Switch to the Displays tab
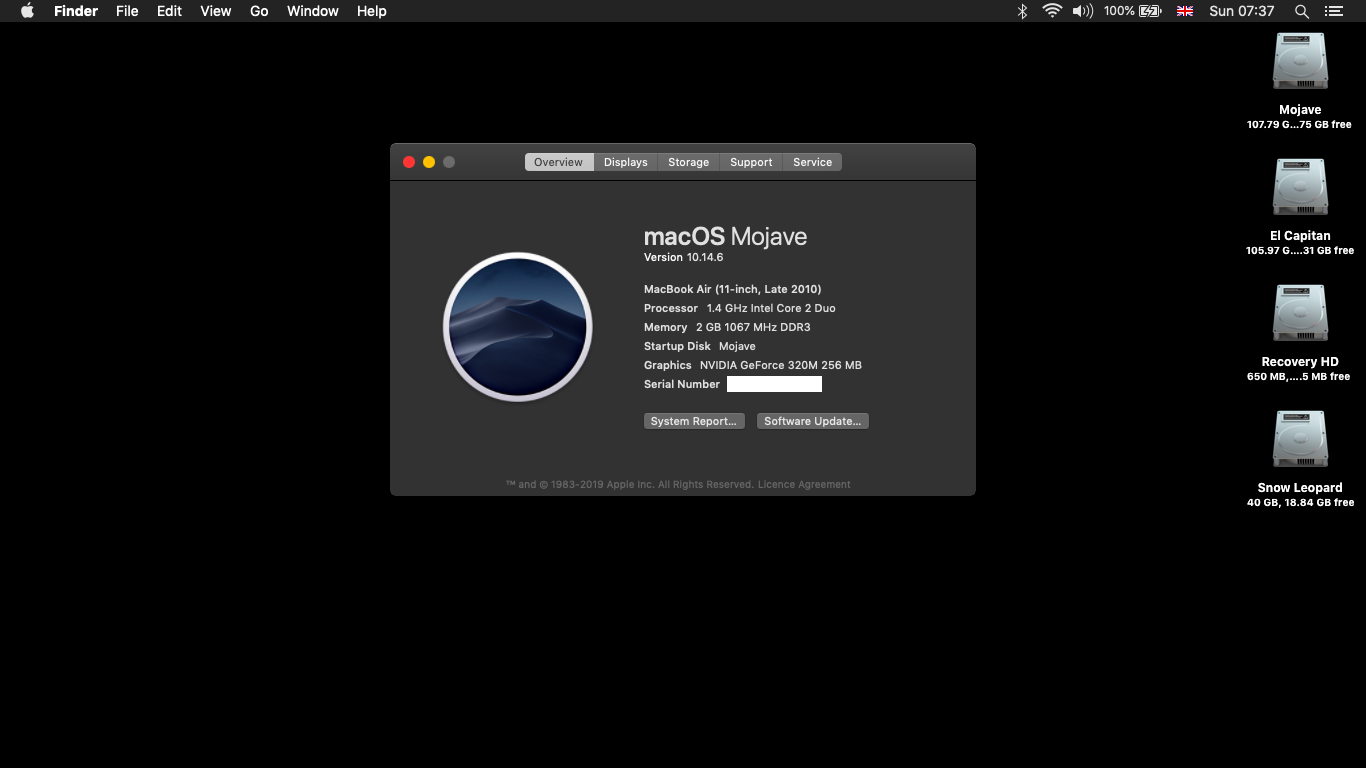The height and width of the screenshot is (768, 1366). click(x=626, y=162)
